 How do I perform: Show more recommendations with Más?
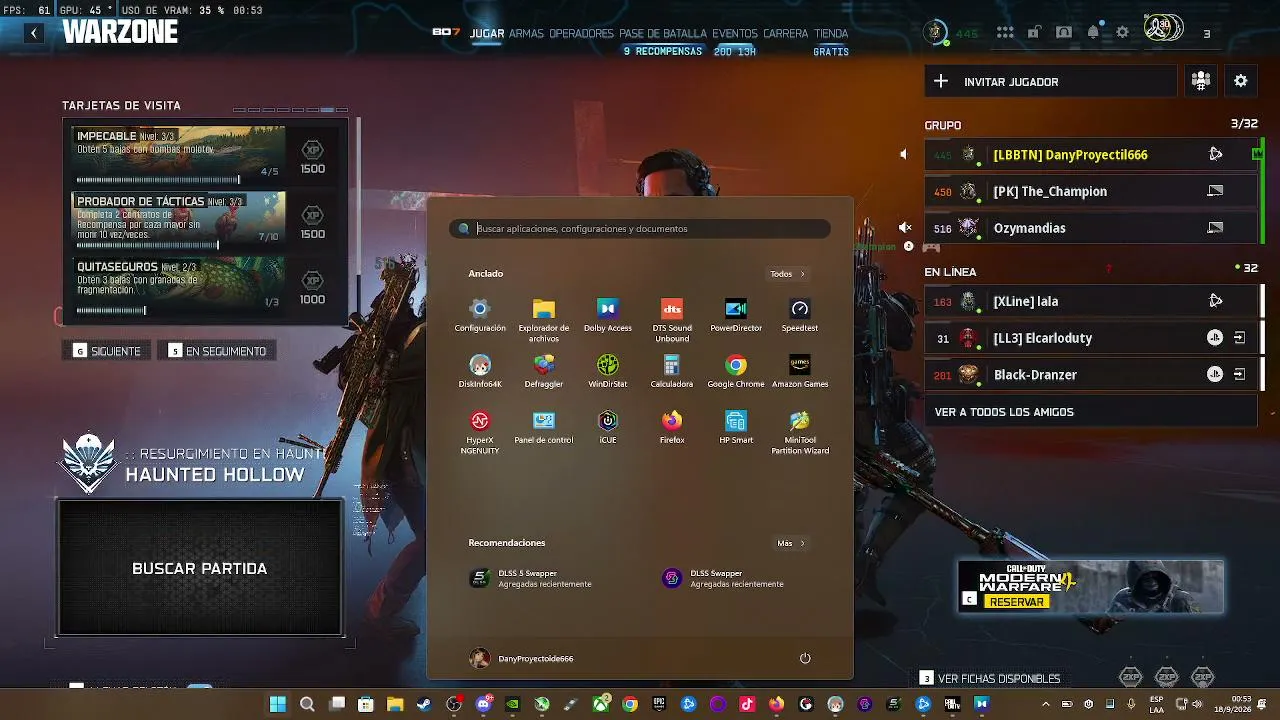pos(791,543)
